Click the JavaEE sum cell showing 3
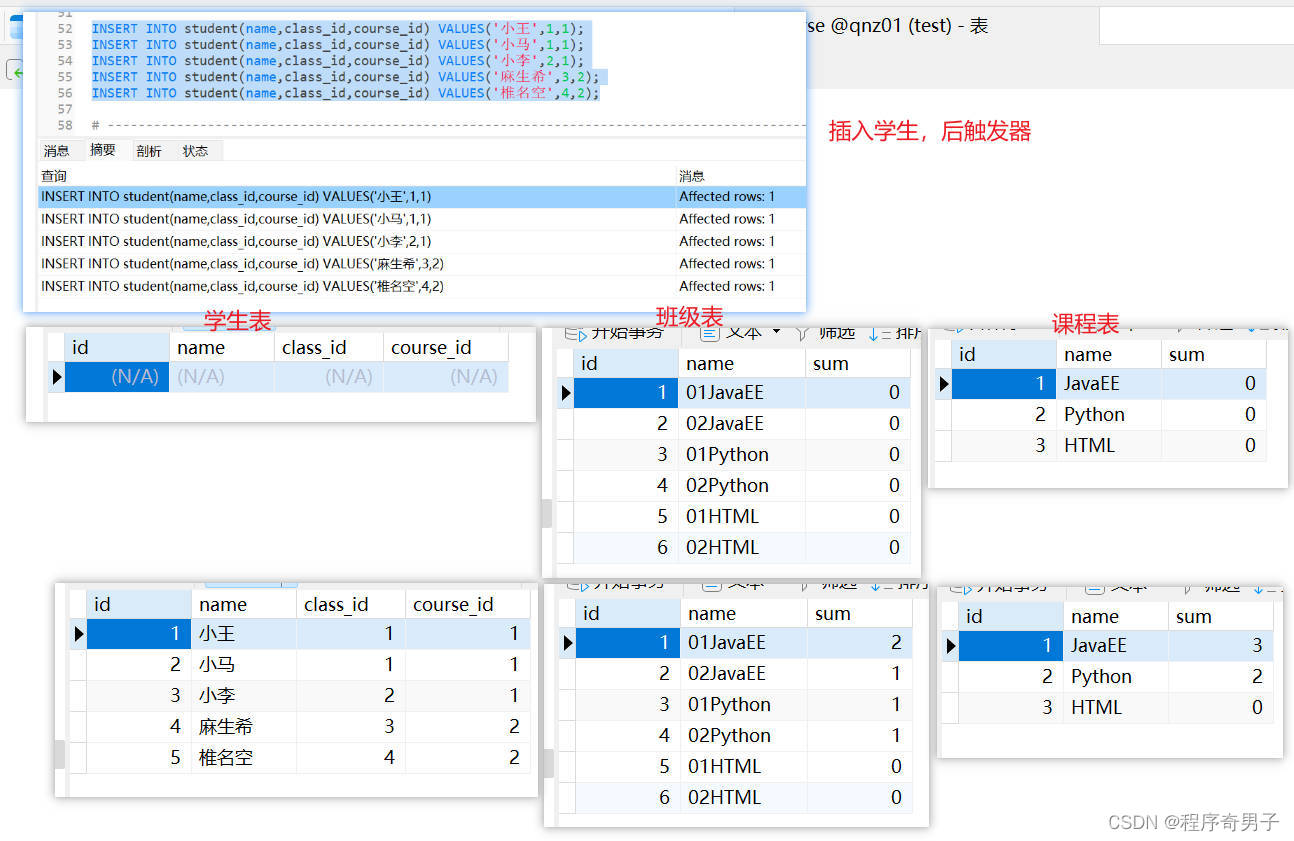Viewport: 1294px width, 841px height. (1220, 646)
